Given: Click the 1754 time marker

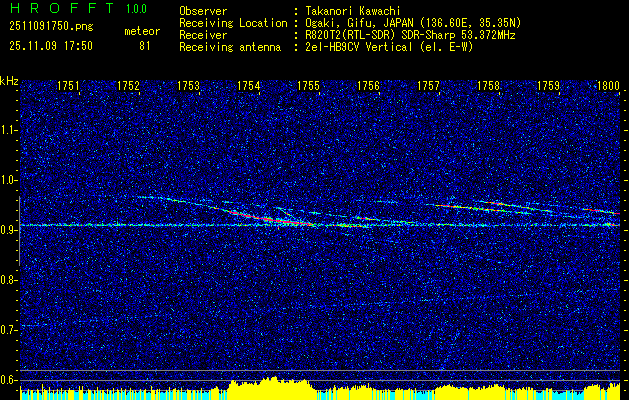Looking at the screenshot, I should 248,86.
